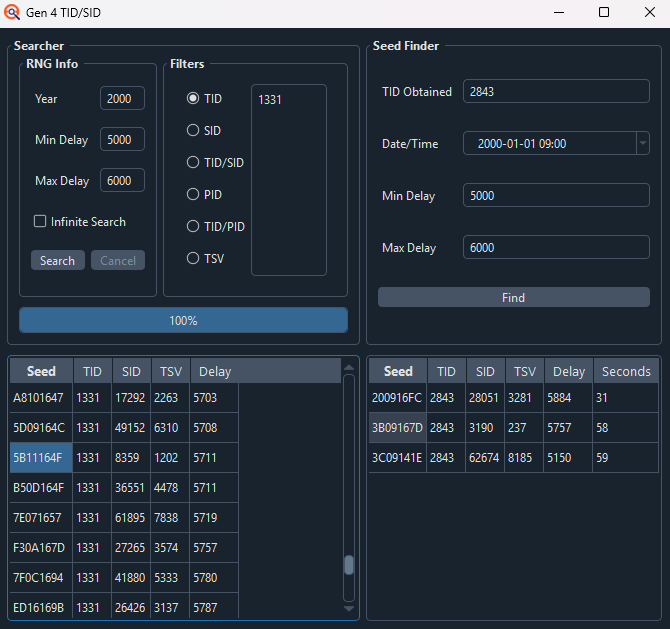The height and width of the screenshot is (629, 670).
Task: Select seed F30A167D in searcher results
Action: [41, 547]
